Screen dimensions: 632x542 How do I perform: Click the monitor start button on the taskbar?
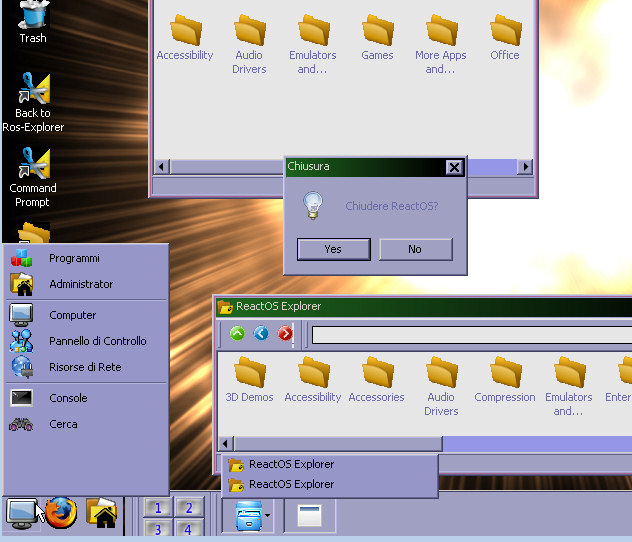coord(22,514)
